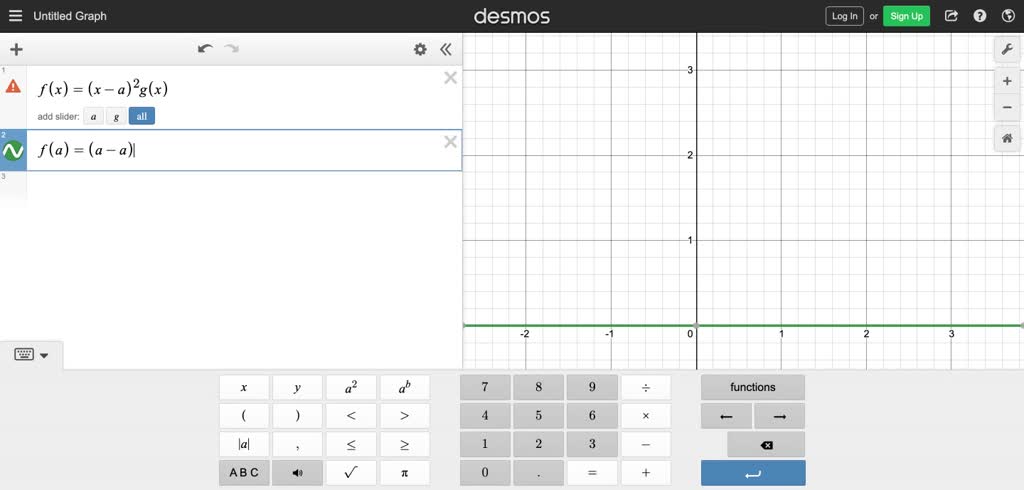Add slider for variable a
The height and width of the screenshot is (490, 1024).
(x=94, y=117)
